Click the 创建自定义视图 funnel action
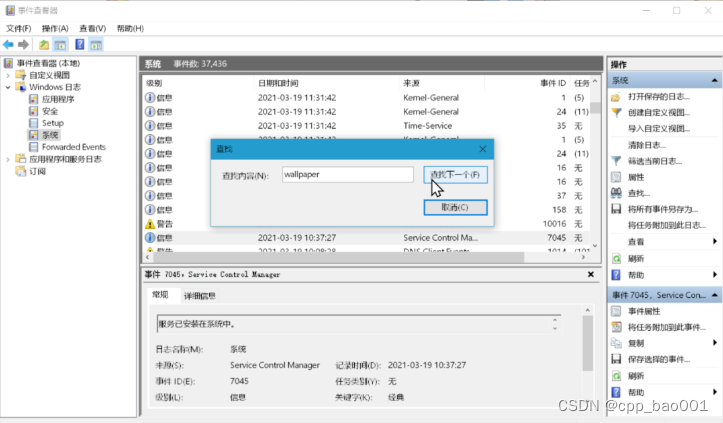 coord(658,113)
